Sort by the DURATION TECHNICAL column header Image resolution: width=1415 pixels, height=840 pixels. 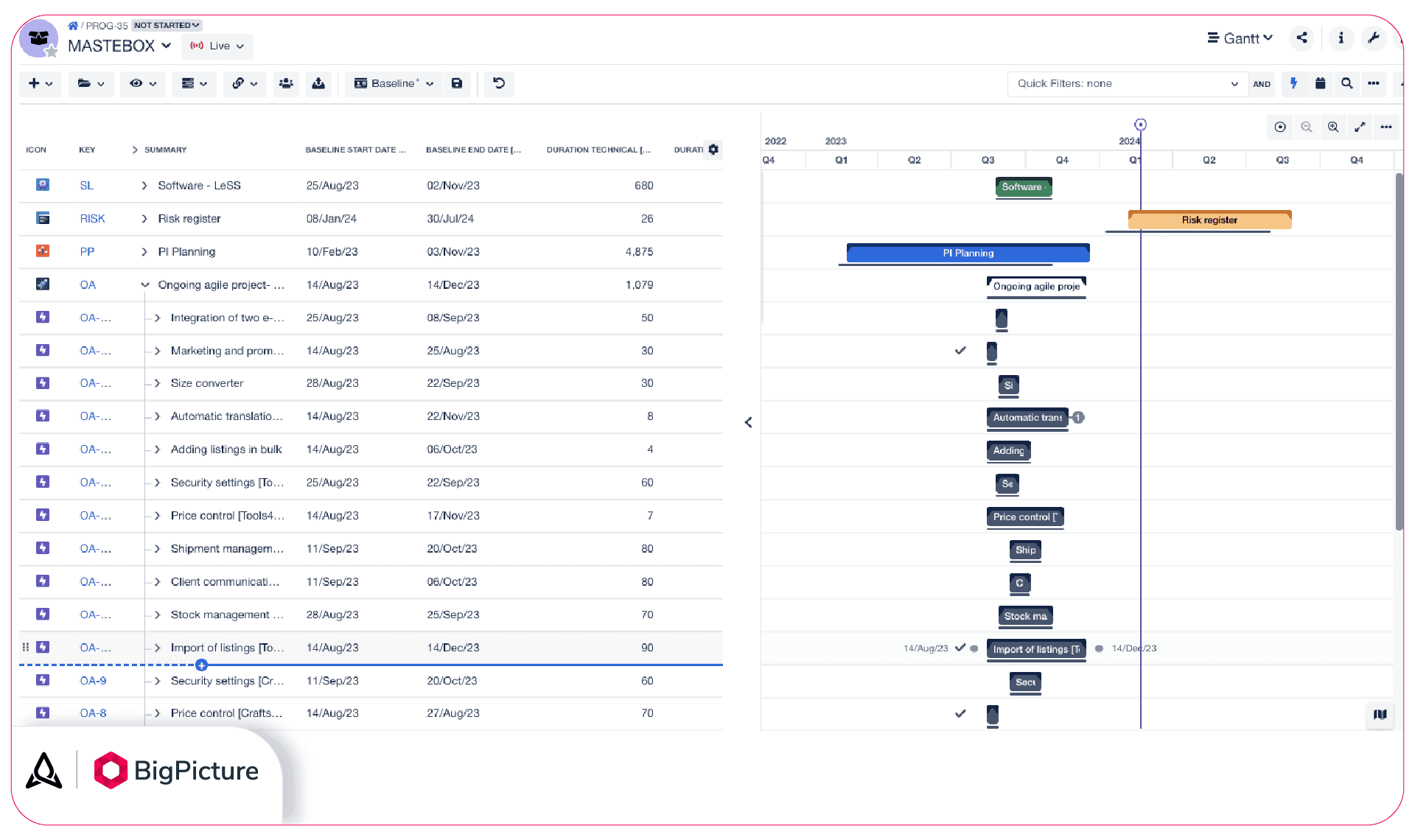598,150
